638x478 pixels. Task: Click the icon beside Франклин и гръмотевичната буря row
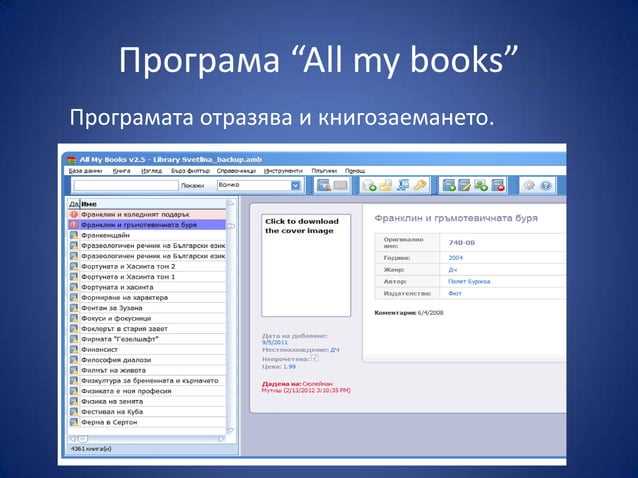pyautogui.click(x=74, y=225)
